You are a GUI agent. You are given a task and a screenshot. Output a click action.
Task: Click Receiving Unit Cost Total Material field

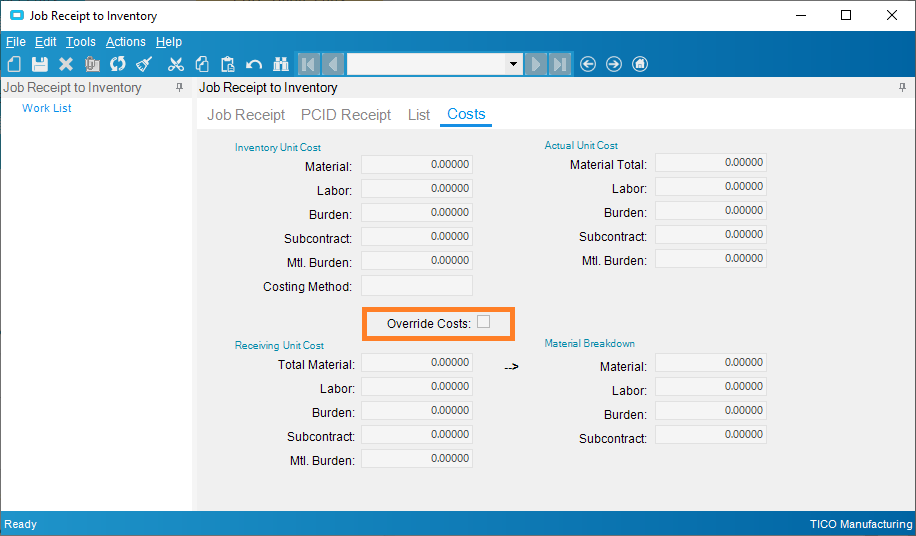(x=417, y=363)
